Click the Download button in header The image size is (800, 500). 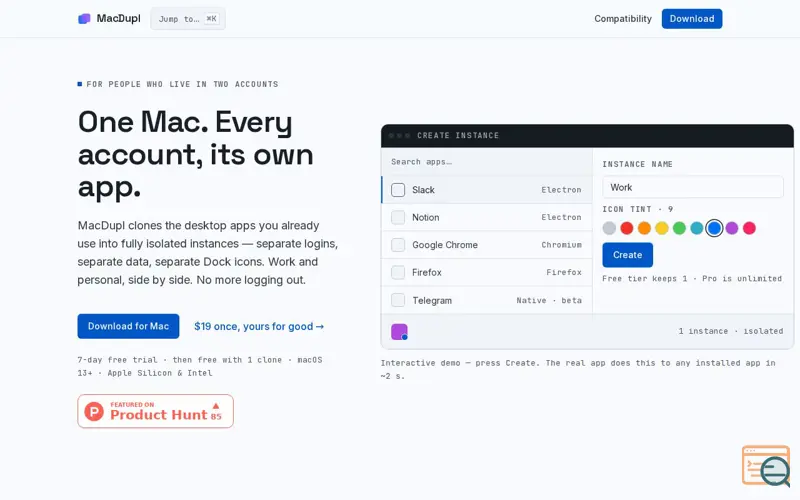tap(692, 19)
